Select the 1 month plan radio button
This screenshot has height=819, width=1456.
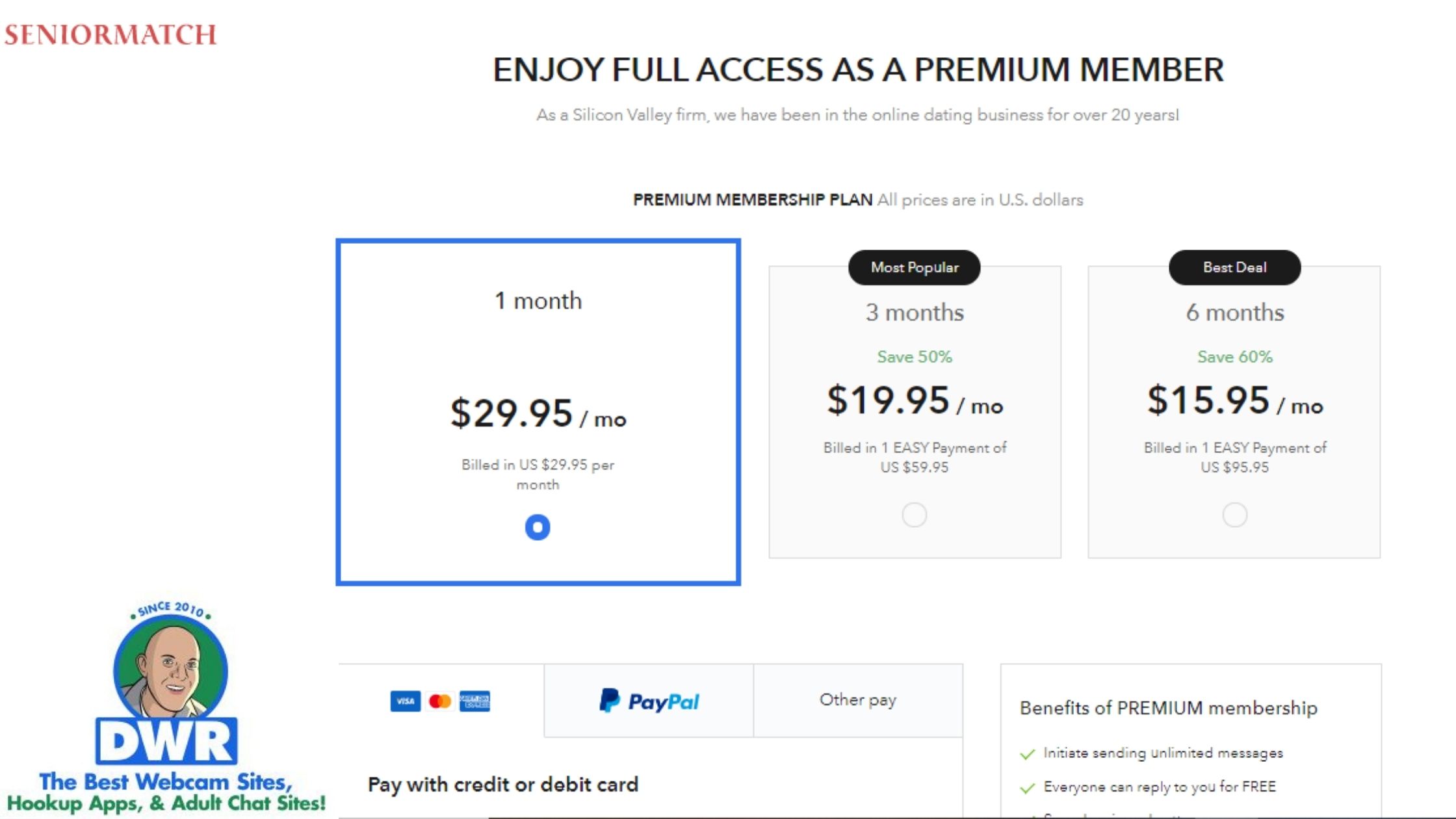[x=538, y=527]
